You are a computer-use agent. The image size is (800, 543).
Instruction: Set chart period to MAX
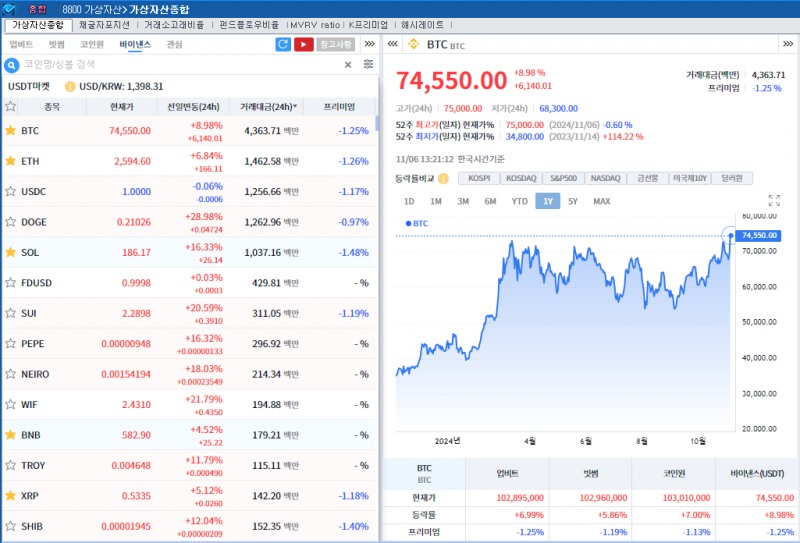[x=602, y=201]
